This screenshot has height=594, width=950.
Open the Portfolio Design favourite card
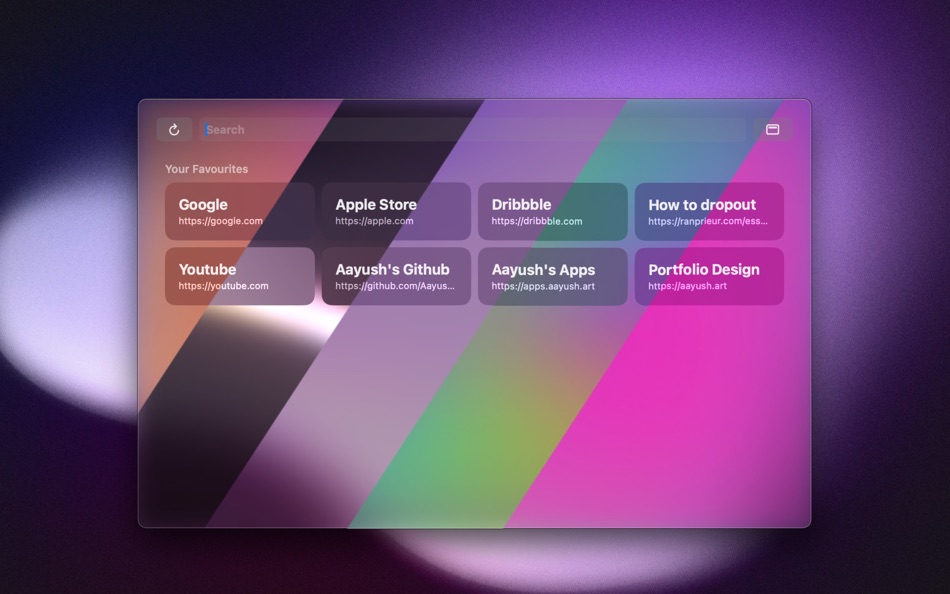[x=709, y=276]
